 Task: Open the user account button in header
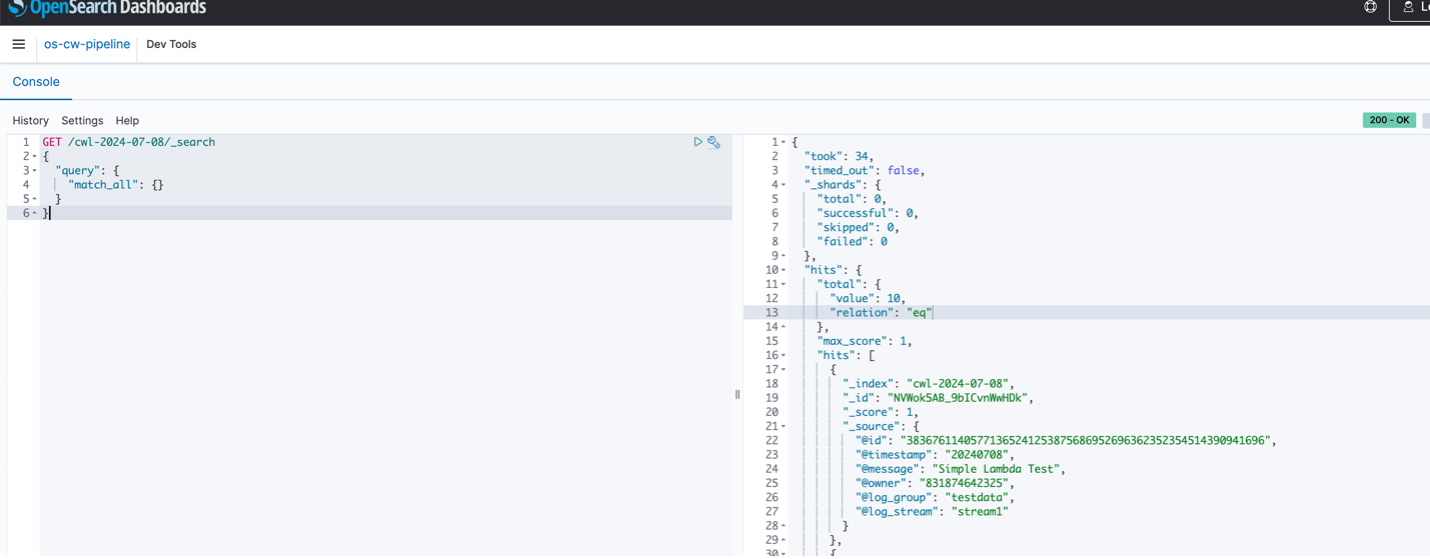pos(1410,9)
